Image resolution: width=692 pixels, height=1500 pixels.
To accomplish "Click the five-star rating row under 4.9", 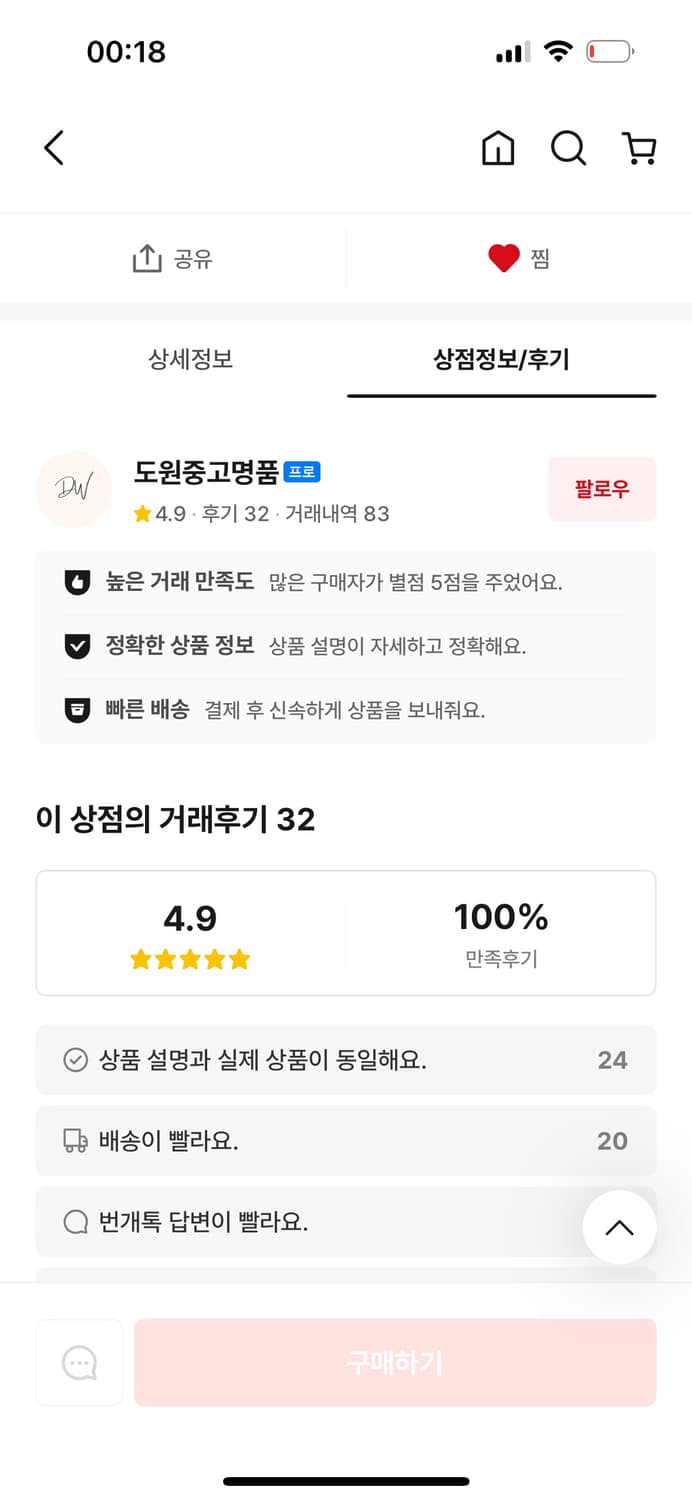I will (x=191, y=959).
